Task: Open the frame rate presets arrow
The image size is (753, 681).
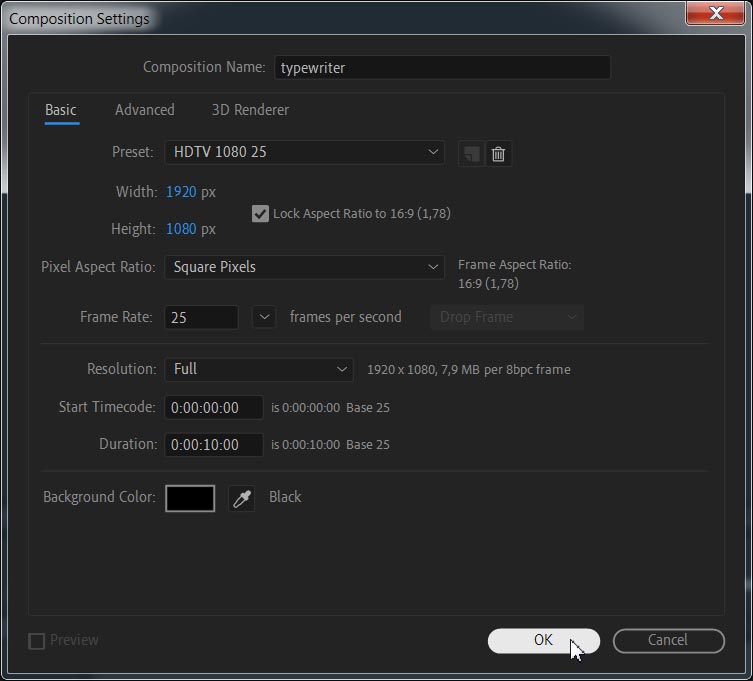Action: (x=264, y=317)
